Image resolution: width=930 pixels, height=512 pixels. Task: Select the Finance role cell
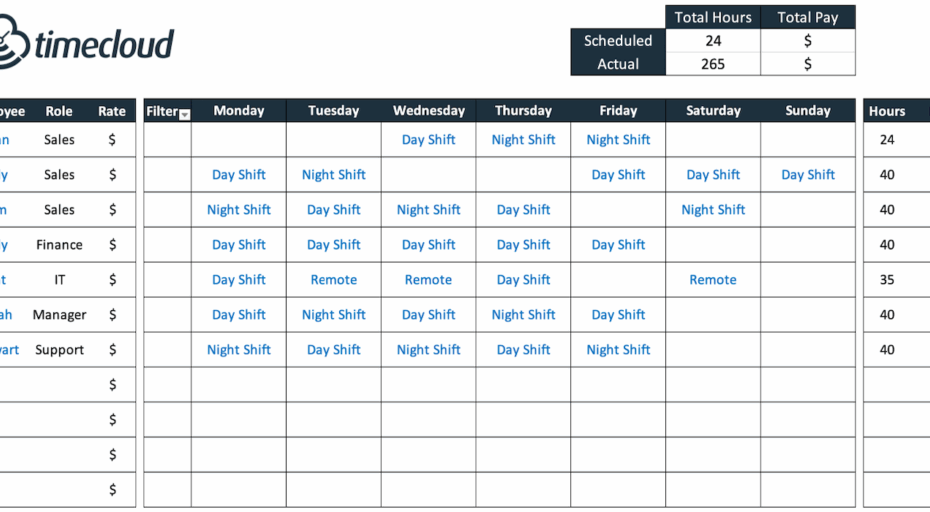click(x=59, y=245)
